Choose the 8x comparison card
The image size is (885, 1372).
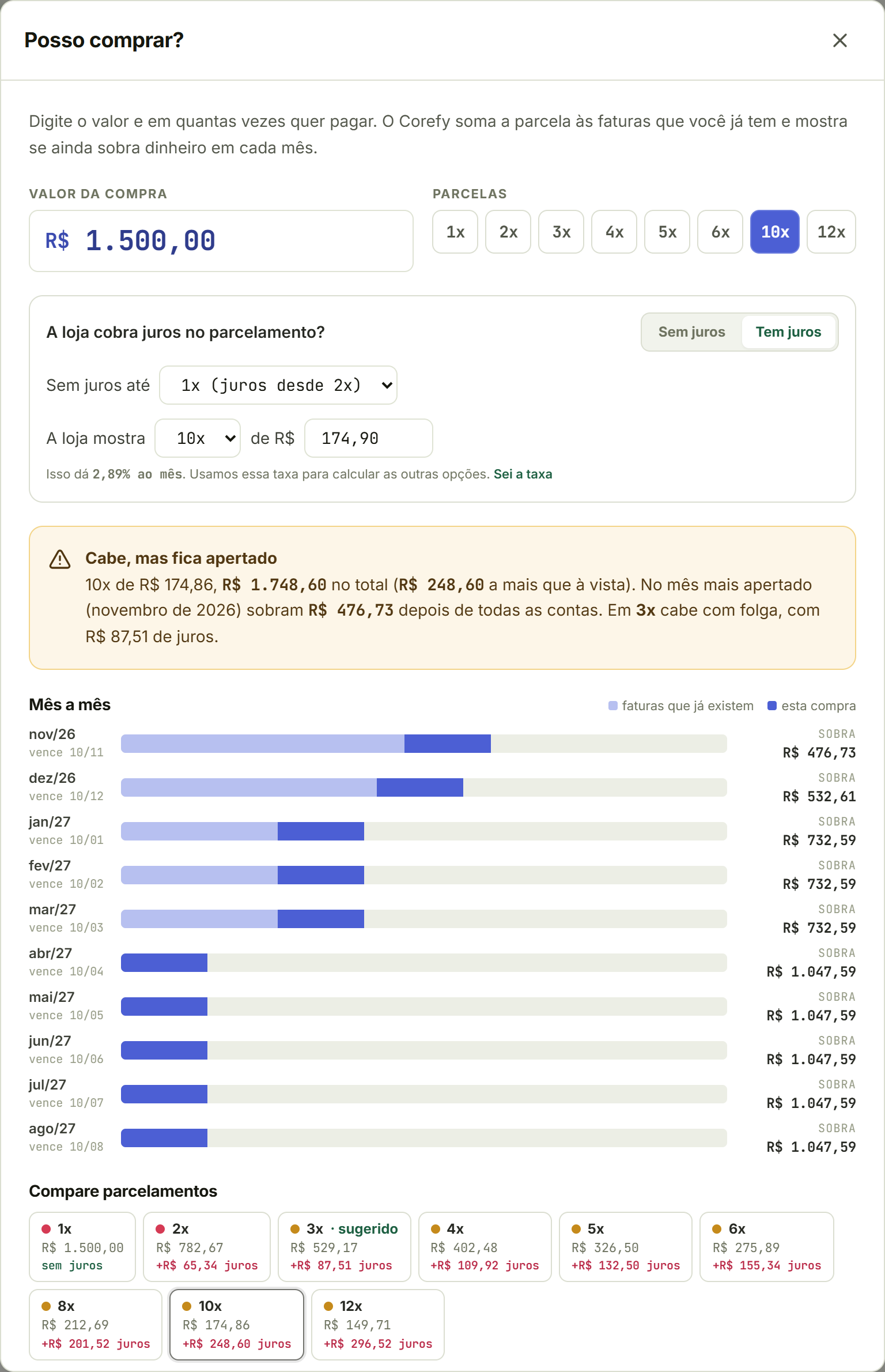coord(96,1324)
